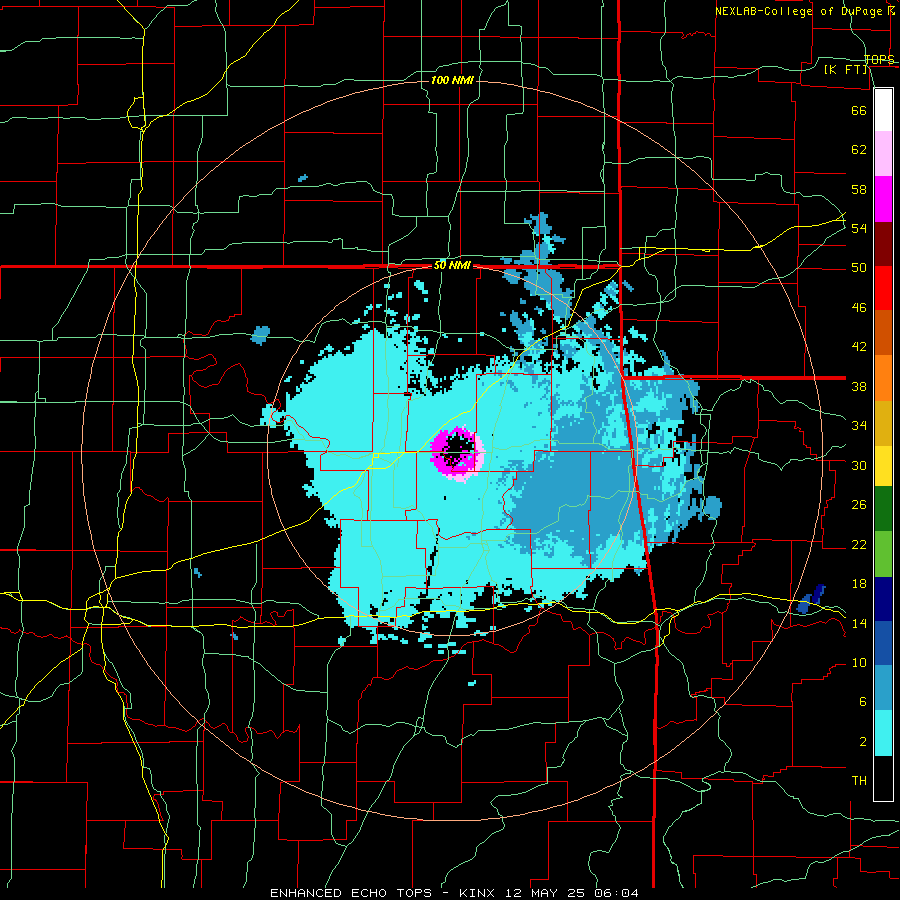900x900 pixels.
Task: Click the dark red swatch between 50 and 54
Action: [883, 243]
